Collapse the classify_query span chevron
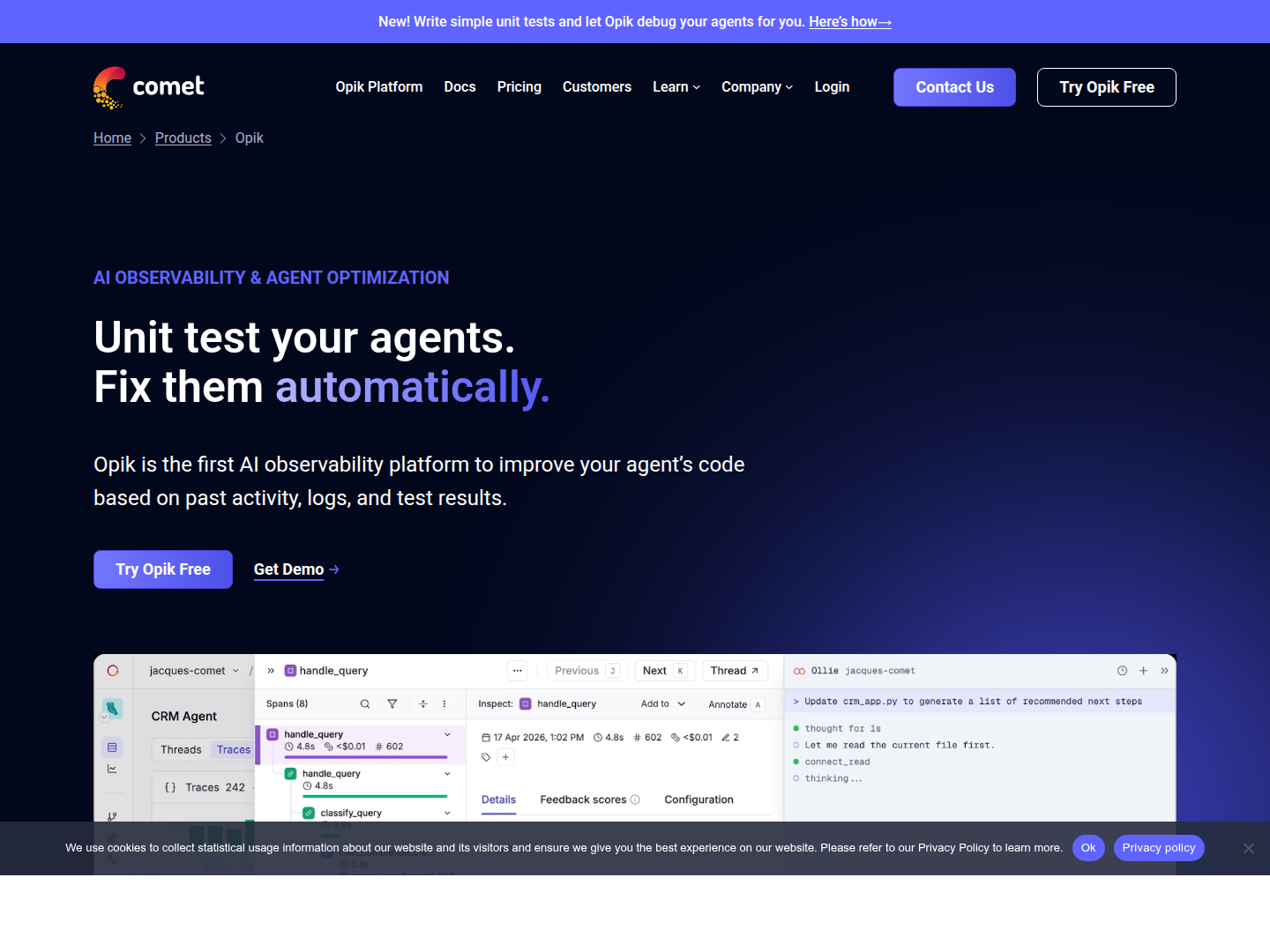The width and height of the screenshot is (1270, 952). click(x=447, y=814)
